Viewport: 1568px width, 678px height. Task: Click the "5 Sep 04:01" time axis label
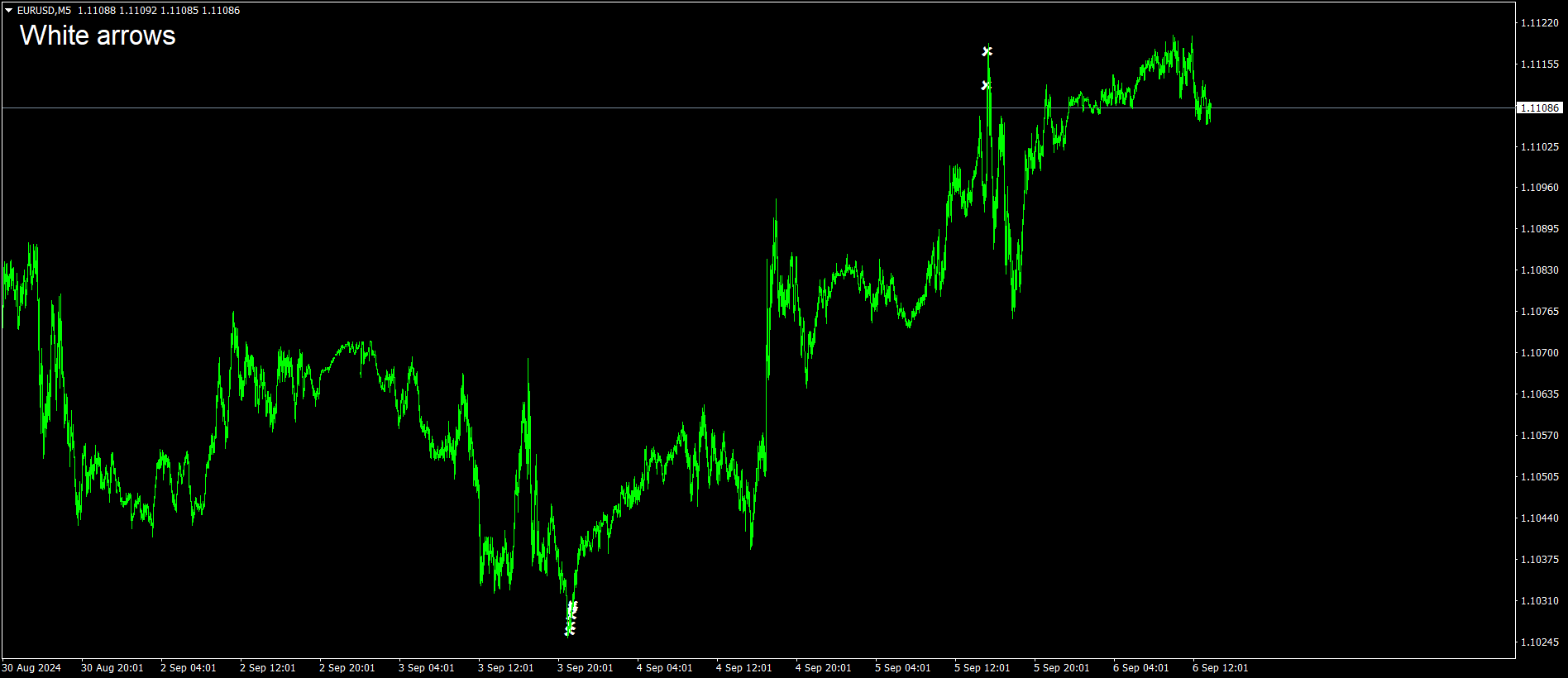point(903,668)
